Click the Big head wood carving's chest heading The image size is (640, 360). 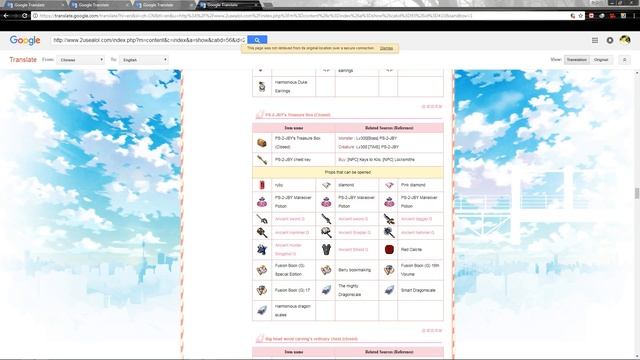point(311,339)
